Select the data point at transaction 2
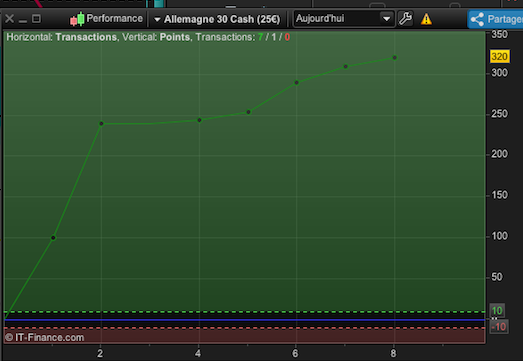523x361 pixels. coord(101,124)
